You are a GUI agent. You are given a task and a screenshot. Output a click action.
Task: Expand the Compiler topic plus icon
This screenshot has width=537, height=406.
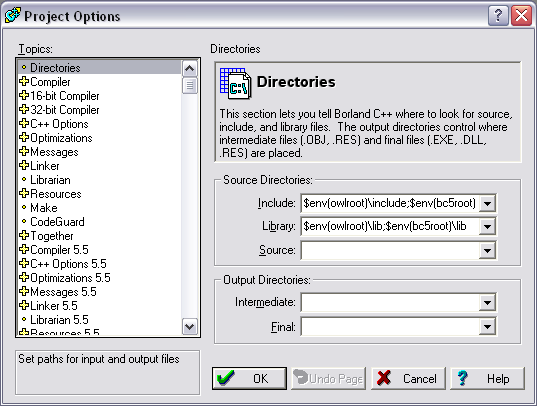tap(24, 82)
